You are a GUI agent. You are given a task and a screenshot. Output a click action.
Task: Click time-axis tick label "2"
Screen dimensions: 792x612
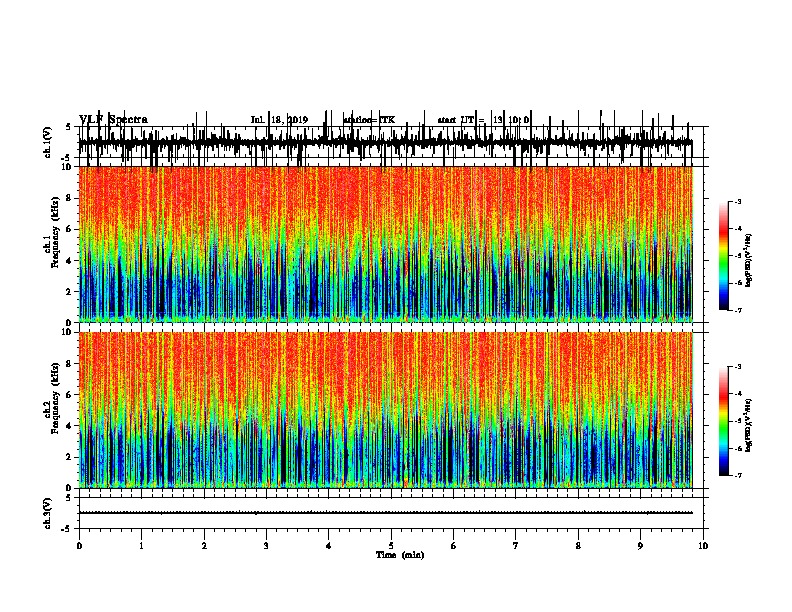(x=204, y=546)
